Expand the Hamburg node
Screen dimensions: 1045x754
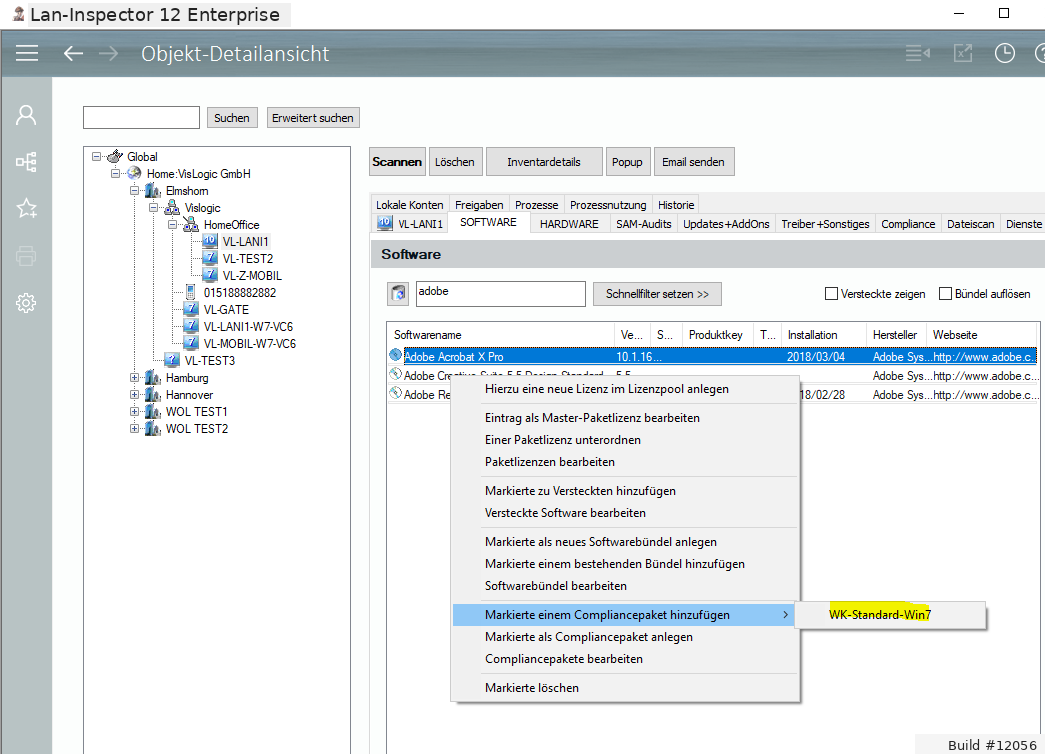click(x=135, y=377)
